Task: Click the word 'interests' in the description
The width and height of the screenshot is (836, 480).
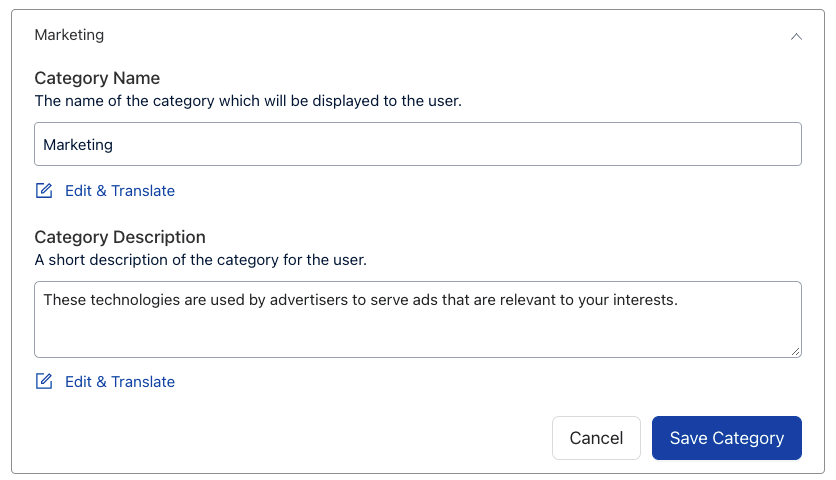Action: [643, 299]
